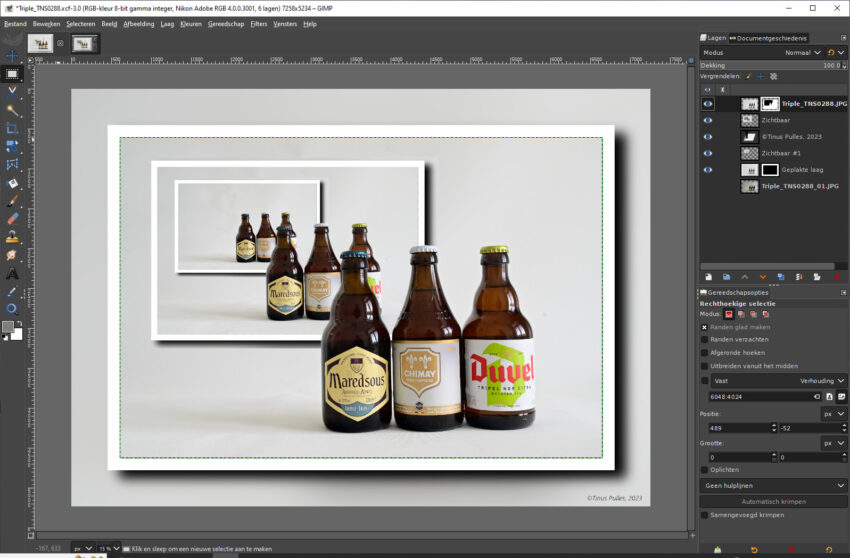850x558 pixels.
Task: Open the Gereedschap menu
Action: pos(226,24)
